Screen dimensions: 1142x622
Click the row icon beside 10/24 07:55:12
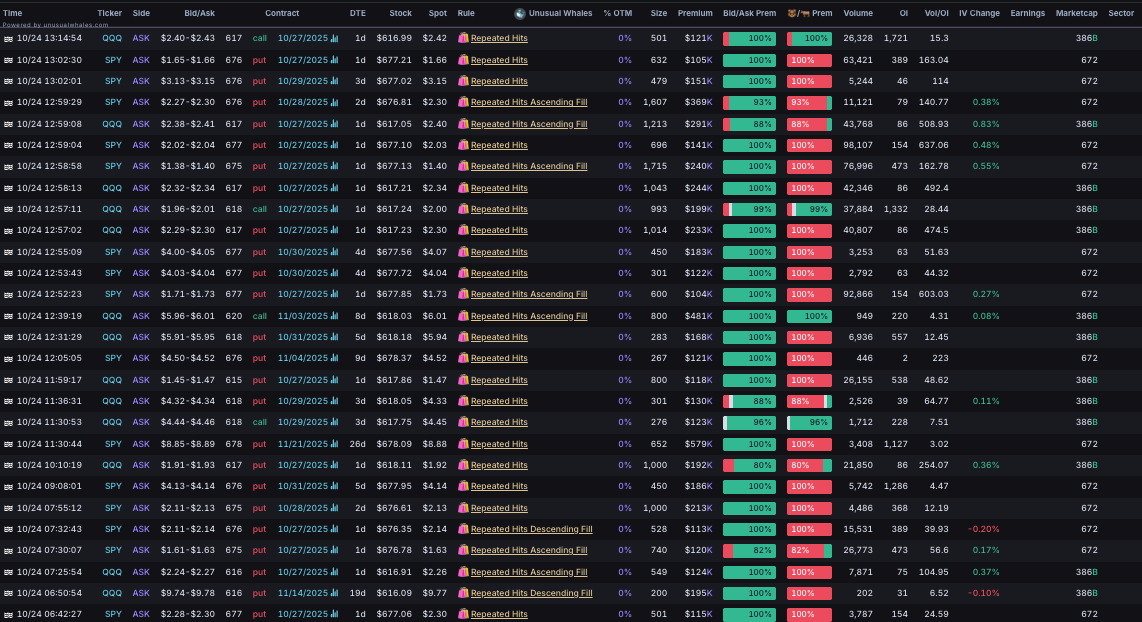pyautogui.click(x=8, y=508)
